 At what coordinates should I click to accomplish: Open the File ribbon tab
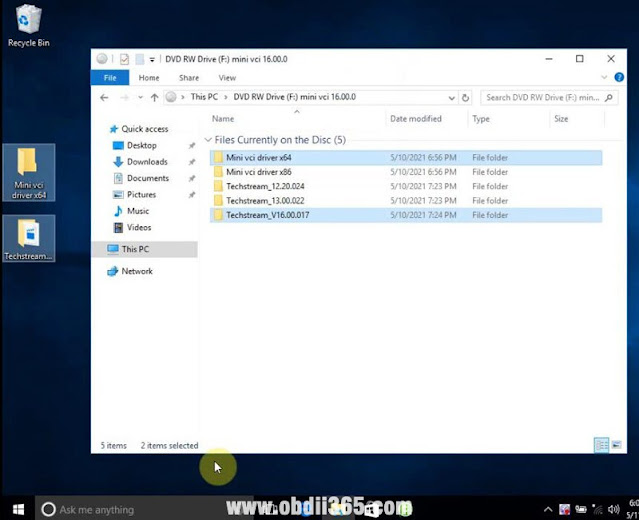(110, 78)
